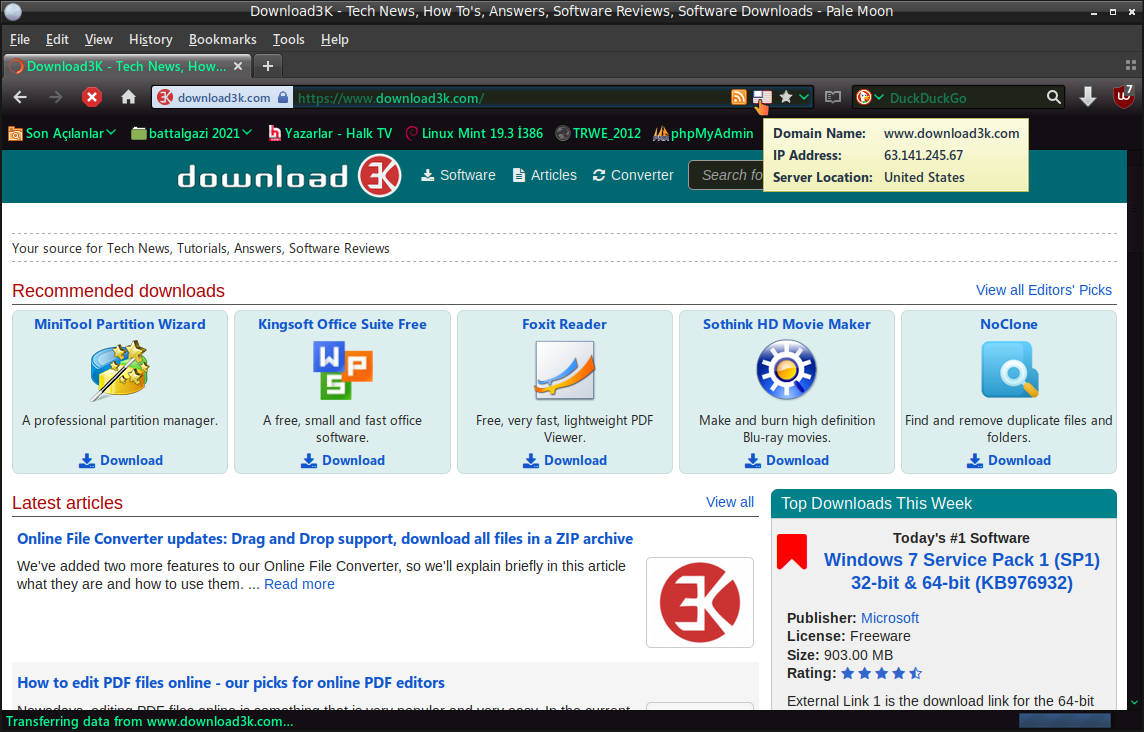Image resolution: width=1144 pixels, height=732 pixels.
Task: Click the Foxit Reader icon
Action: click(565, 371)
